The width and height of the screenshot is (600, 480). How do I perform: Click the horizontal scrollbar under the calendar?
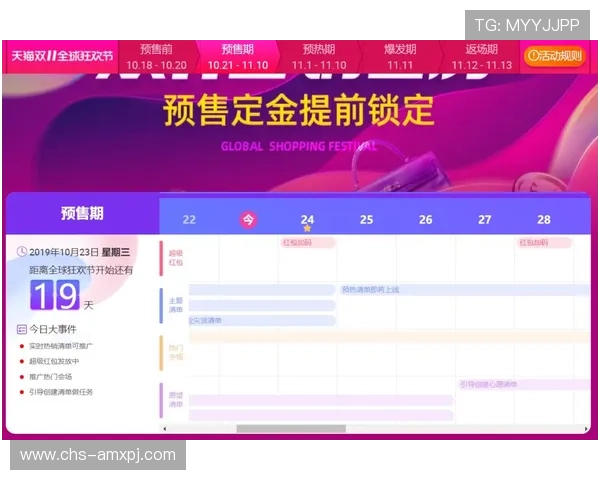point(290,429)
